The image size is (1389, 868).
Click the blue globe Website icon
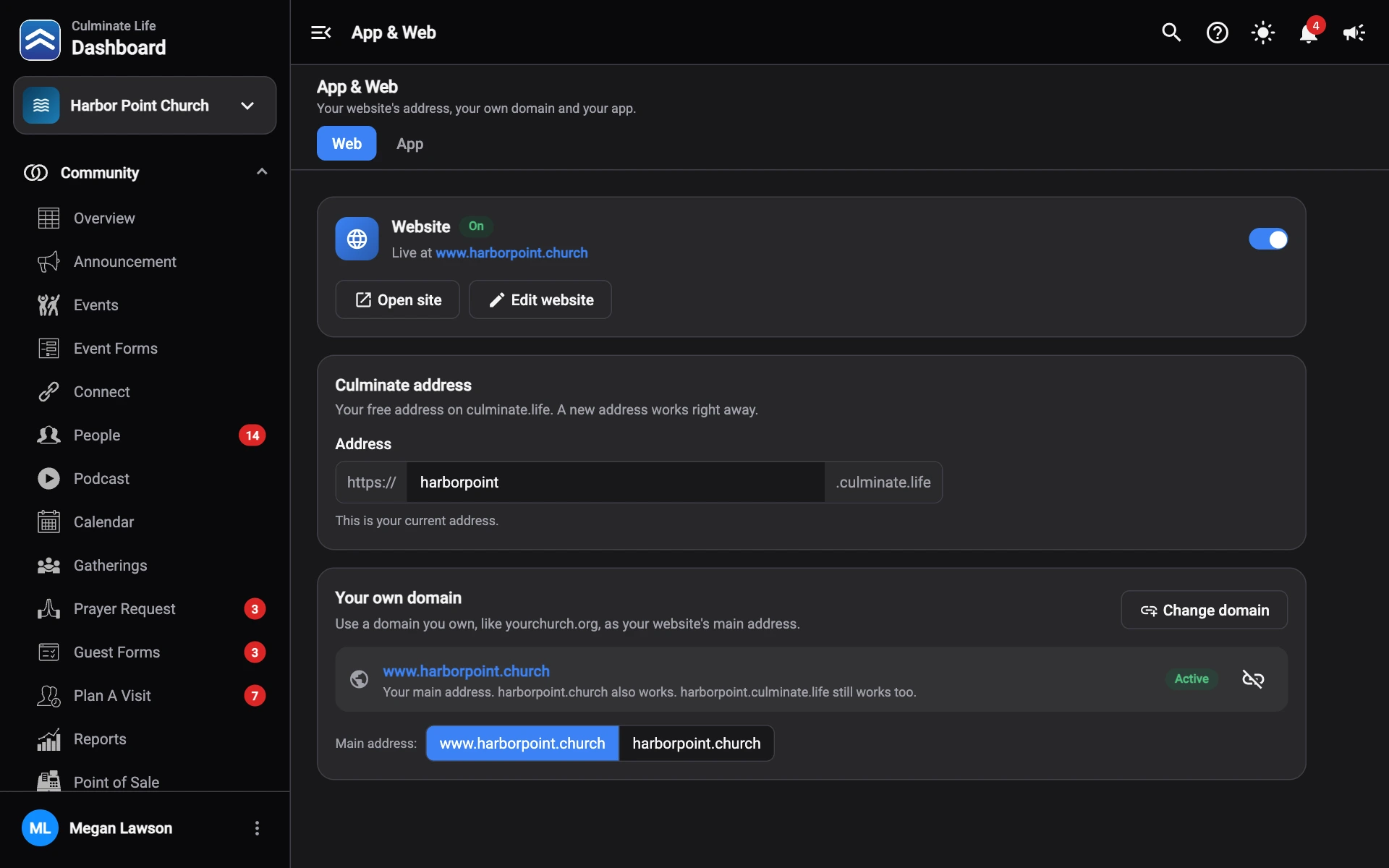pos(357,239)
